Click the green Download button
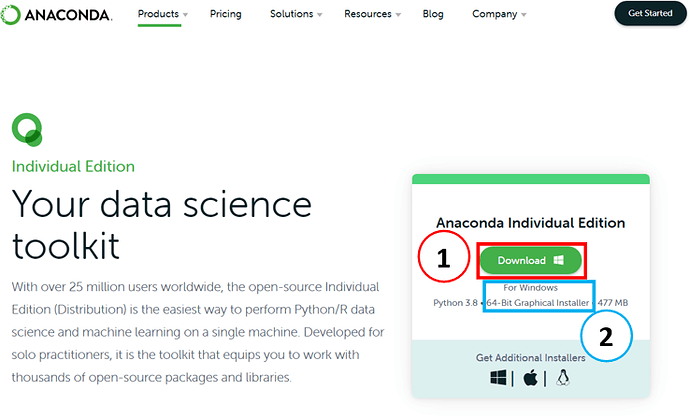The width and height of the screenshot is (690, 418). (x=531, y=260)
